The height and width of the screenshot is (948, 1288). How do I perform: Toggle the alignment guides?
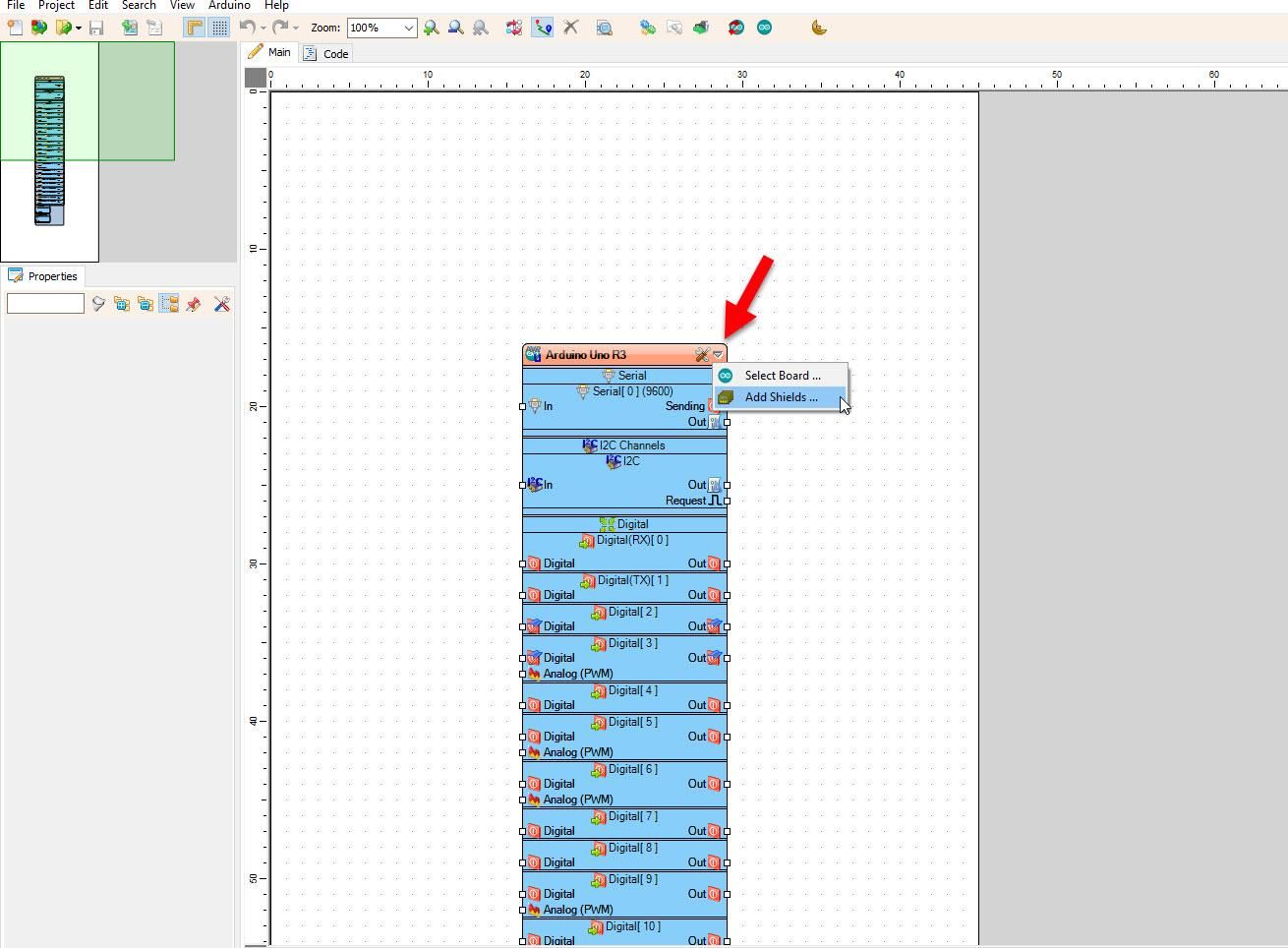194,28
